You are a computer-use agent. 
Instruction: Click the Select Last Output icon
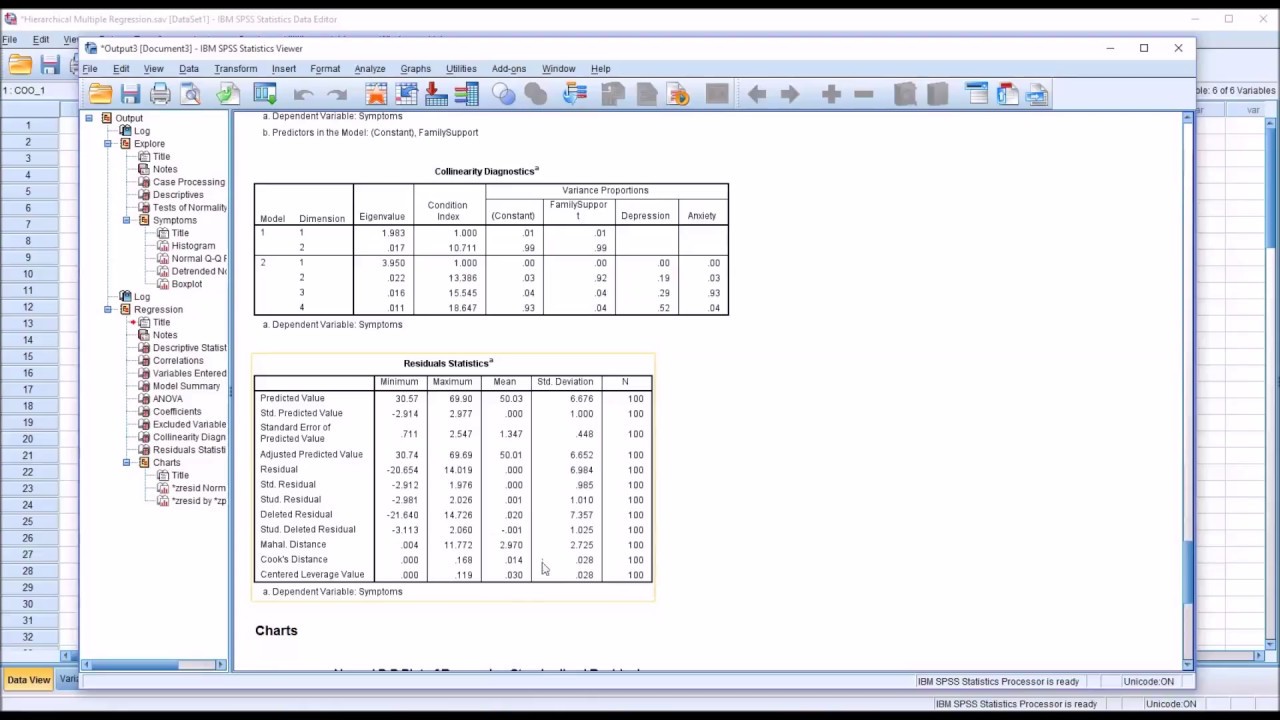(x=574, y=94)
